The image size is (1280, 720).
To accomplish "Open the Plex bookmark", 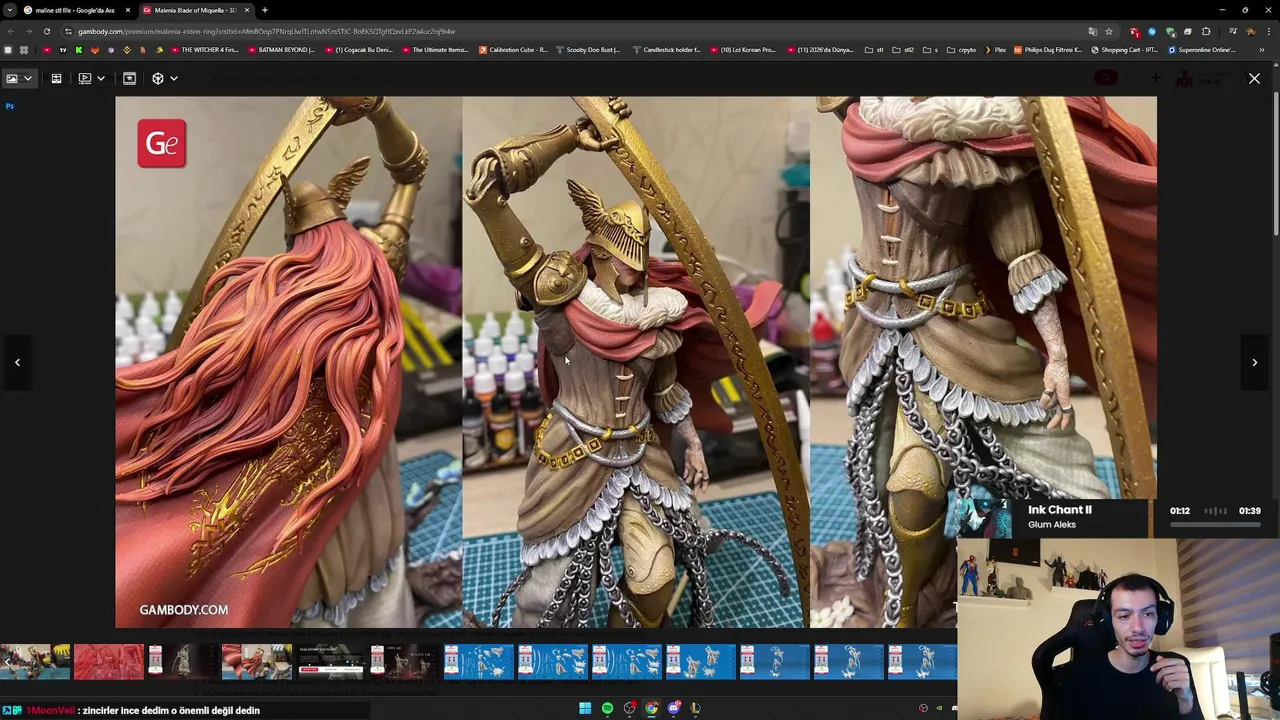I will (x=996, y=50).
